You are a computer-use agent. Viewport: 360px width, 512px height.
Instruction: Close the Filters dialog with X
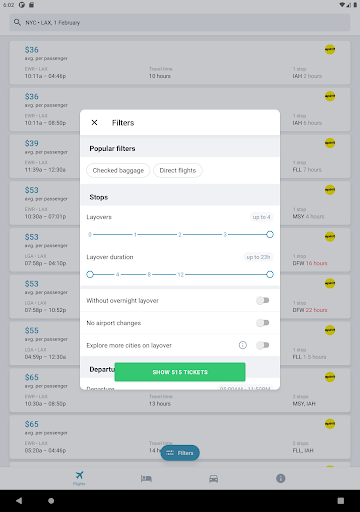(x=94, y=123)
